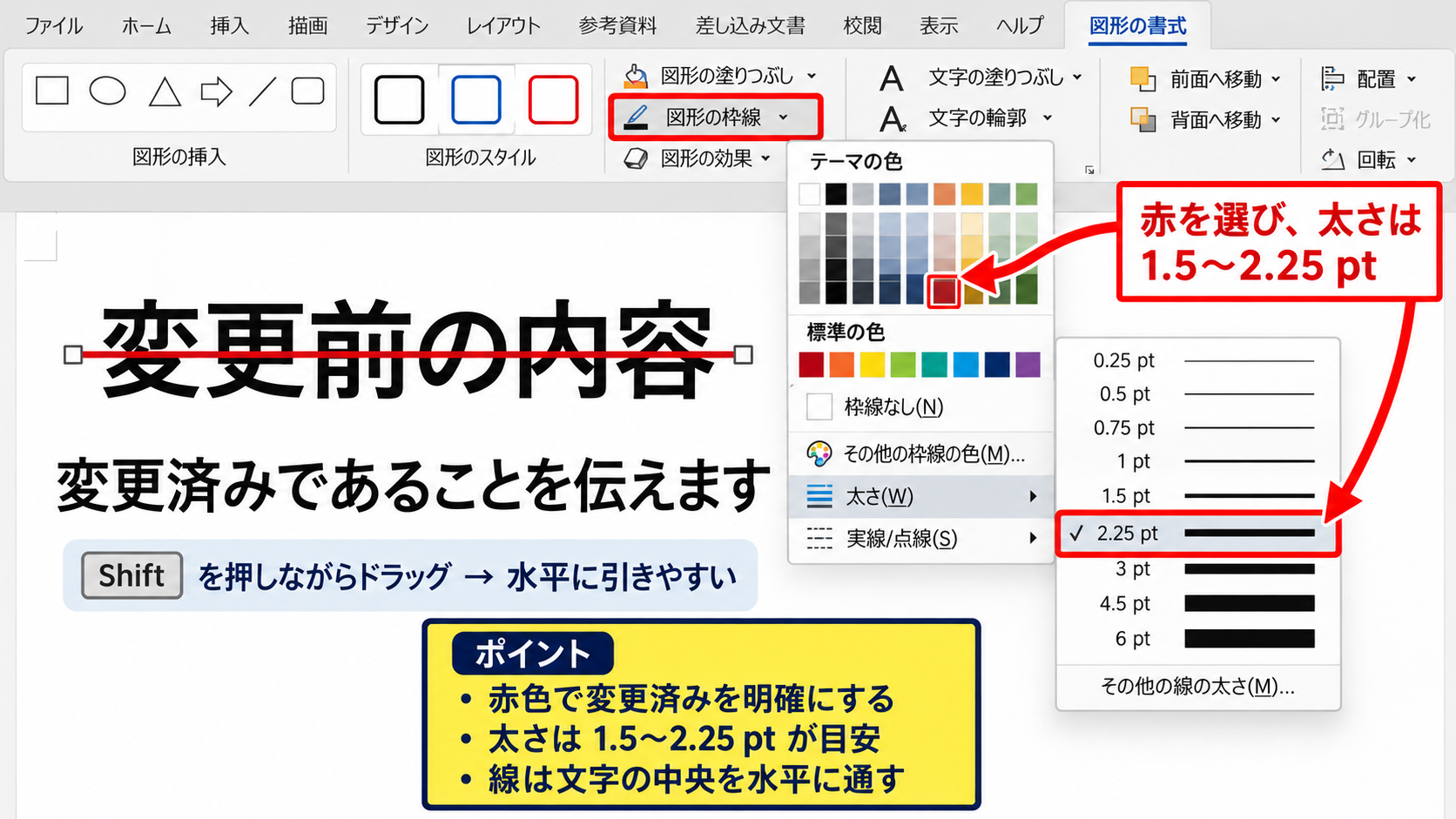Pick the purple standard color swatch
Screen dimensions: 1456x819
(1028, 365)
